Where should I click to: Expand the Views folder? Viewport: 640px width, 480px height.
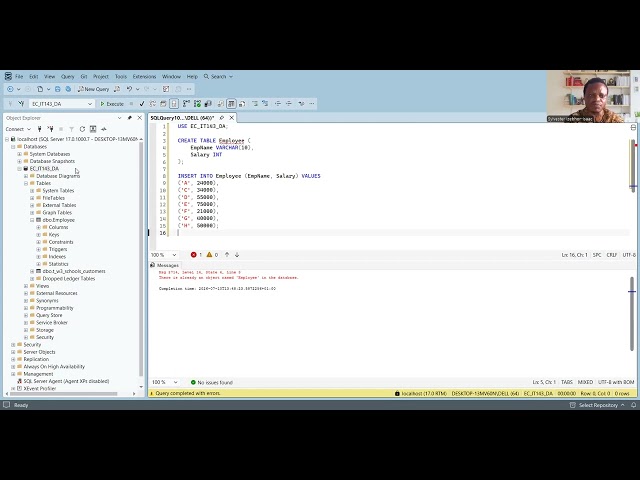26,286
